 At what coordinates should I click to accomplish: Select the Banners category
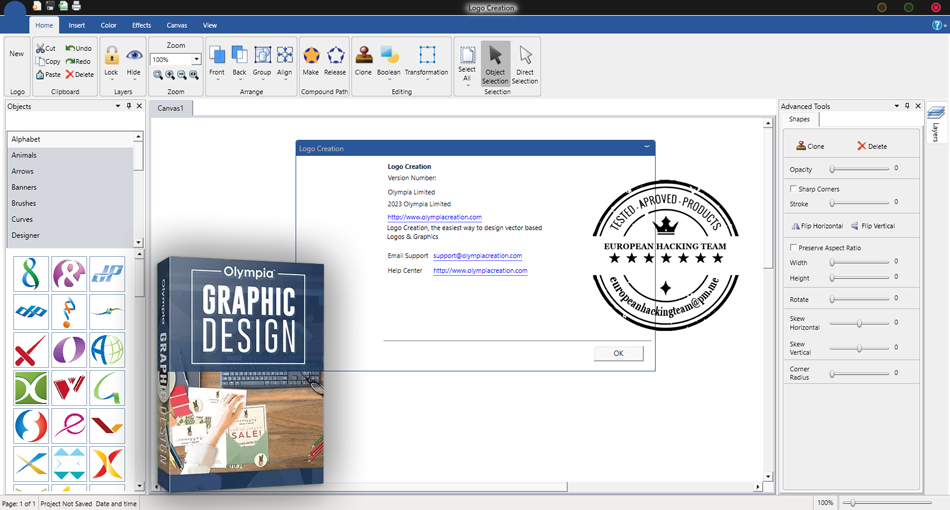(x=70, y=187)
